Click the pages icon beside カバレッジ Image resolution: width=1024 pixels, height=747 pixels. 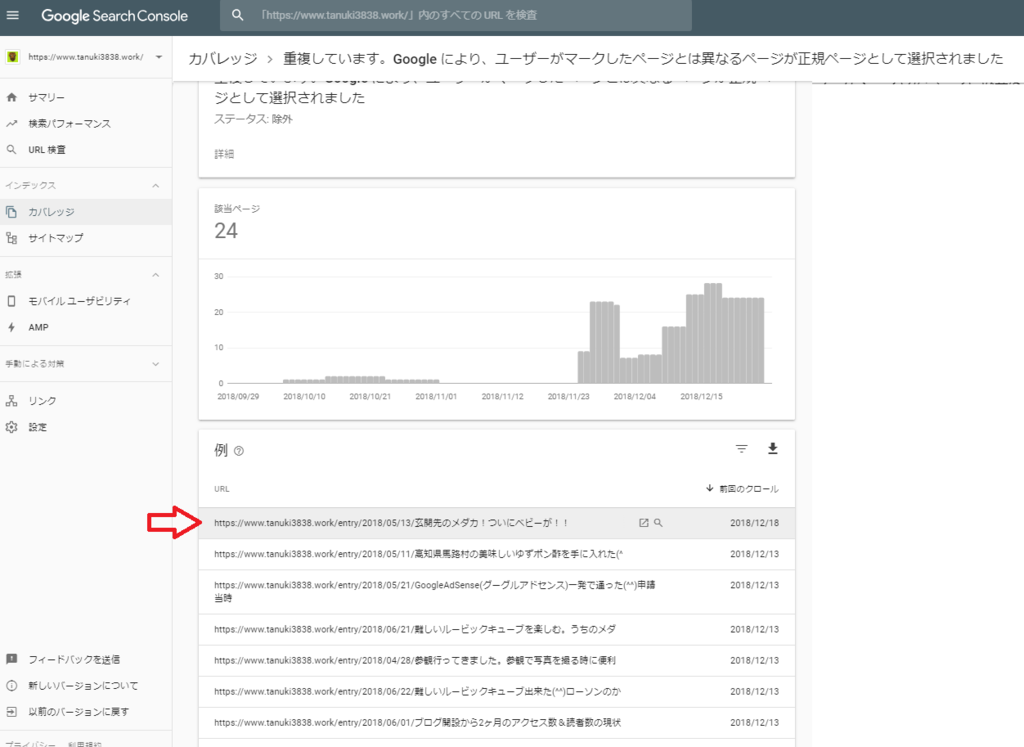coord(11,212)
